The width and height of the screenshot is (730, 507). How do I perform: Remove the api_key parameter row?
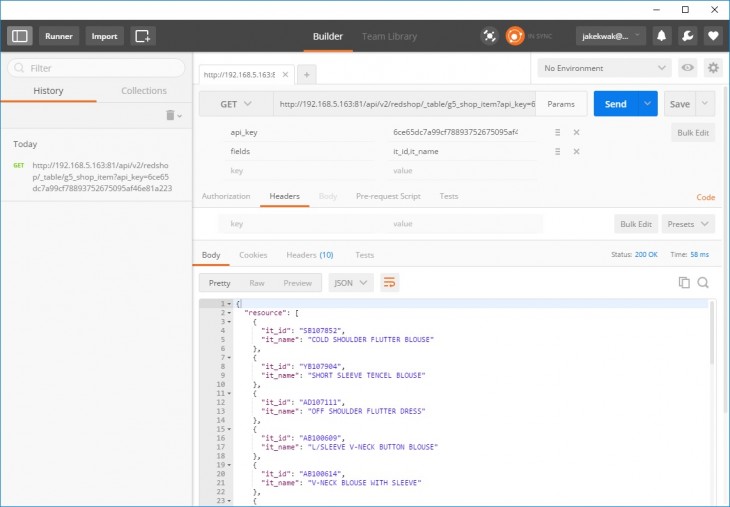(576, 132)
